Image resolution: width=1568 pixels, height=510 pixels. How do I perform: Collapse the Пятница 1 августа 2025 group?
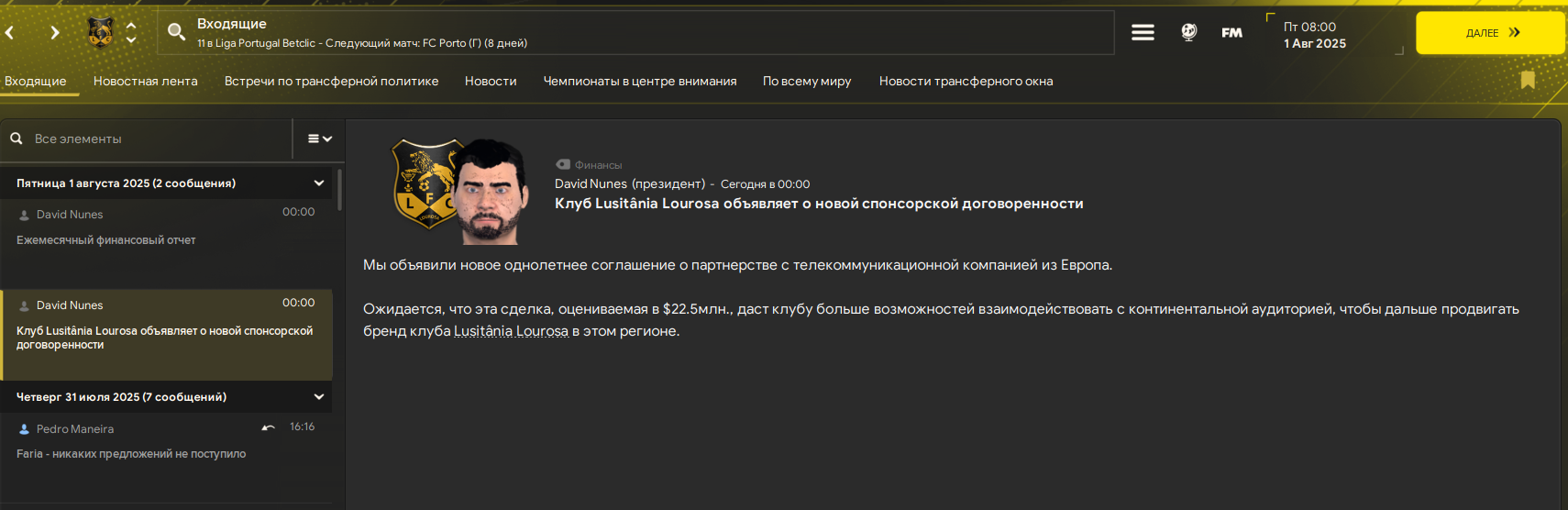(x=319, y=183)
